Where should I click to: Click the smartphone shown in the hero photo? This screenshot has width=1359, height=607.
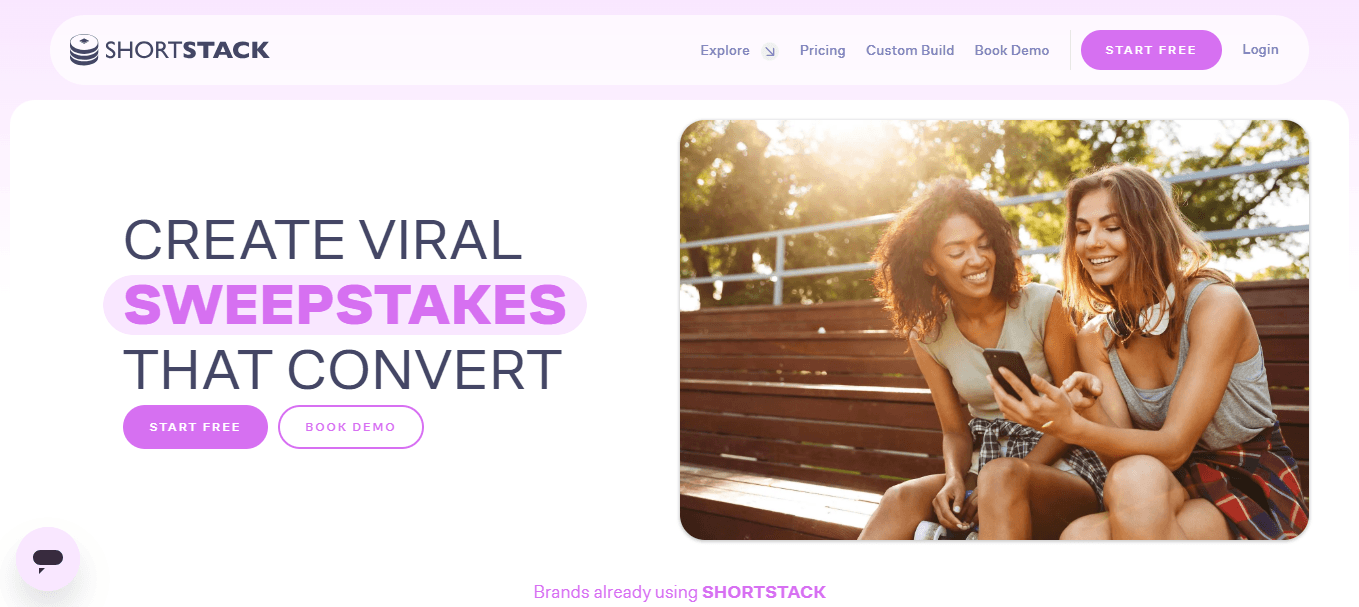(x=1009, y=372)
